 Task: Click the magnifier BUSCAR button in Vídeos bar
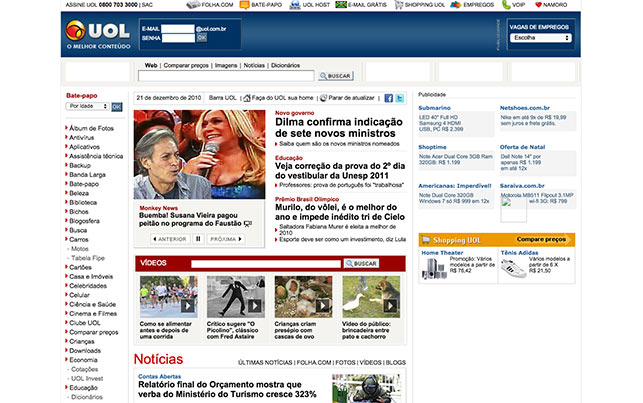coord(365,263)
